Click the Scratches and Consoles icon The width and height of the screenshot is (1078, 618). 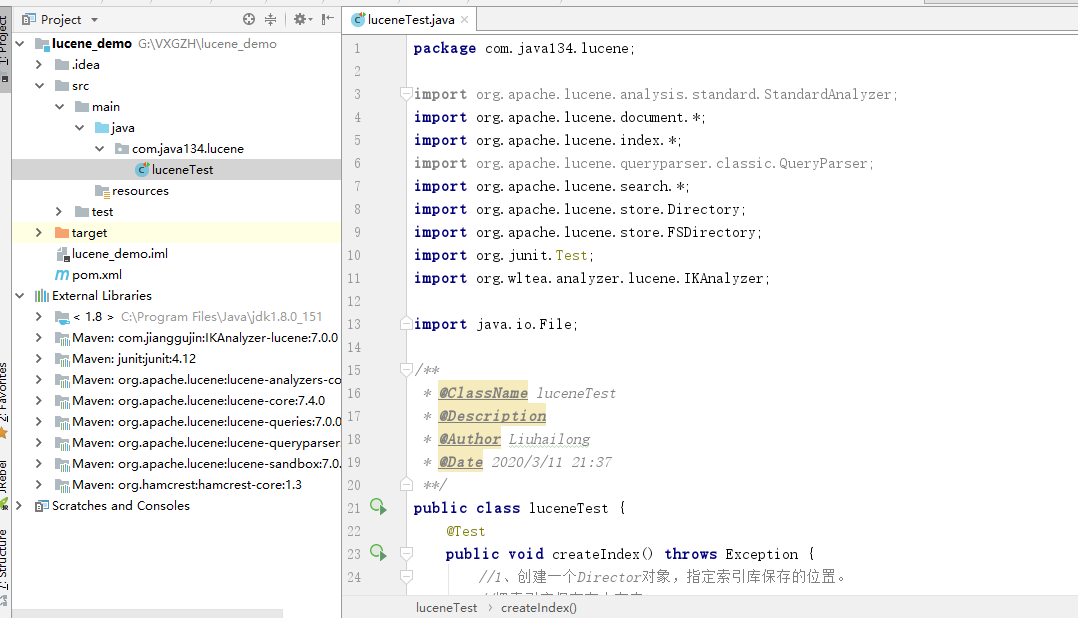42,506
